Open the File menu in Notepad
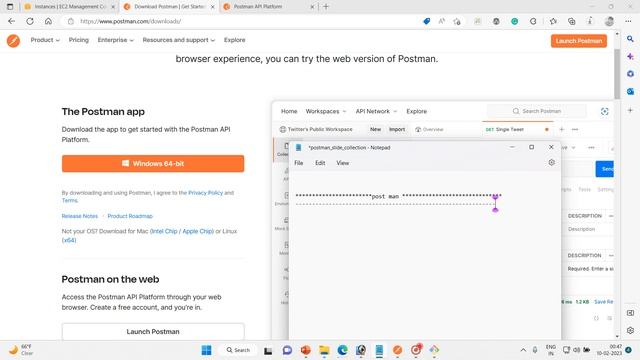 299,163
